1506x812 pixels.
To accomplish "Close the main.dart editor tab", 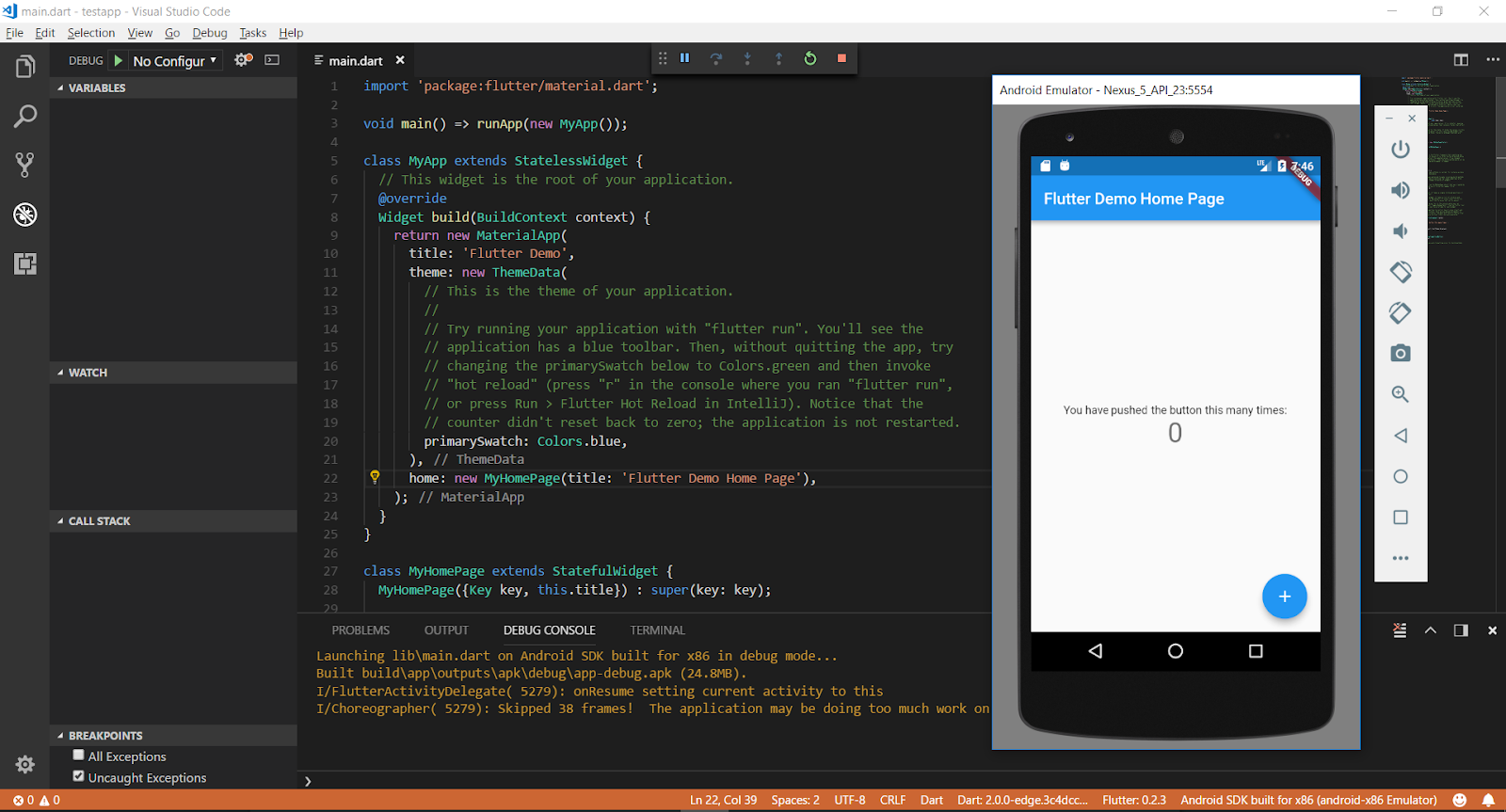I will tap(400, 60).
